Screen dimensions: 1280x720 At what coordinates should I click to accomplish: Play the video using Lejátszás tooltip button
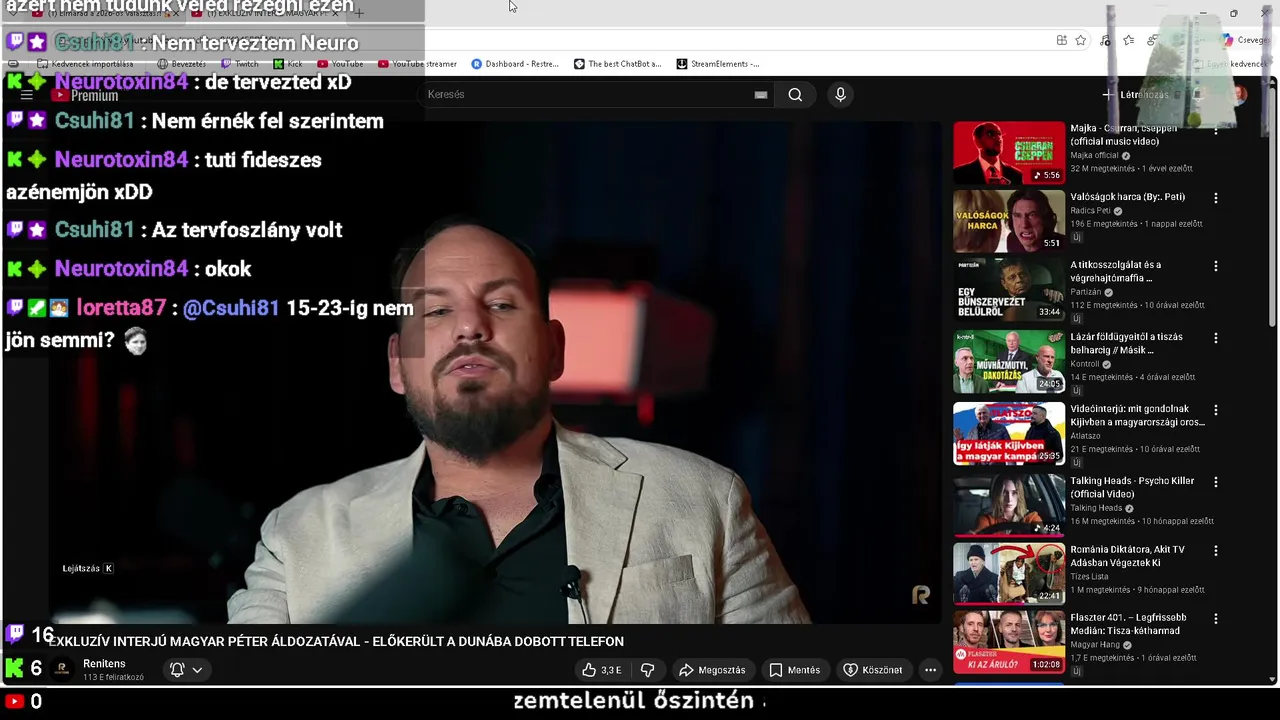tap(88, 568)
